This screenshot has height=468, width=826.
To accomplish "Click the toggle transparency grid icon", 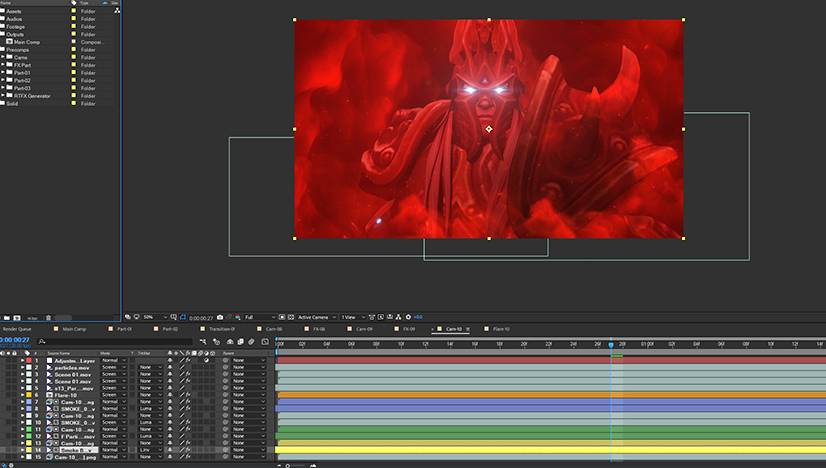I will click(x=291, y=317).
